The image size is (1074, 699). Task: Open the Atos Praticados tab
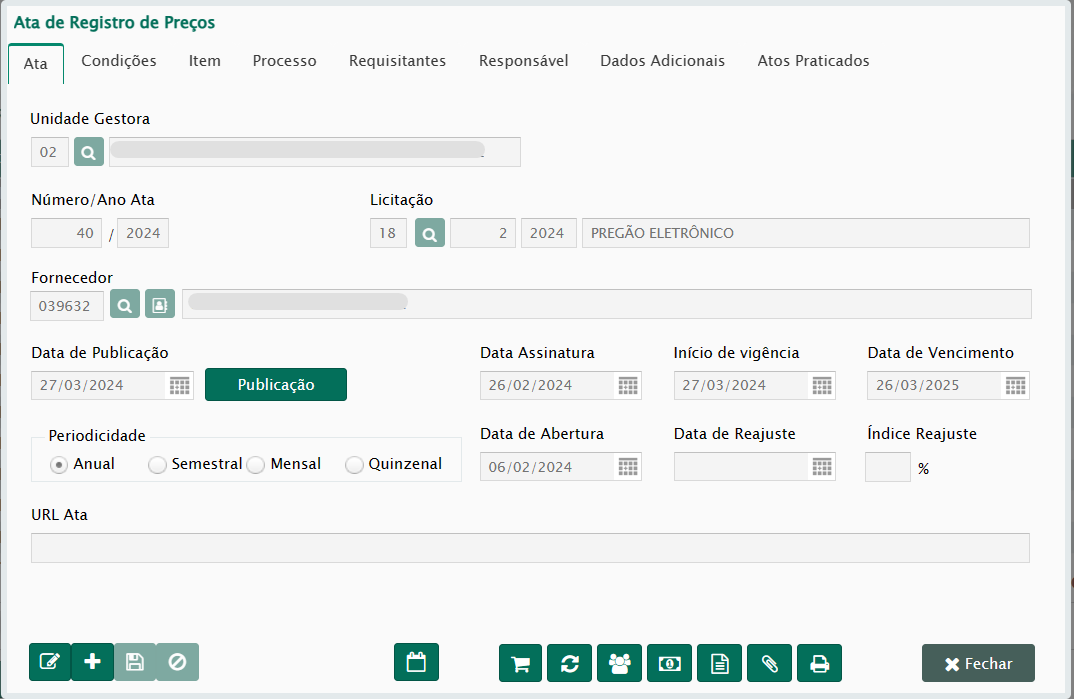pos(813,61)
